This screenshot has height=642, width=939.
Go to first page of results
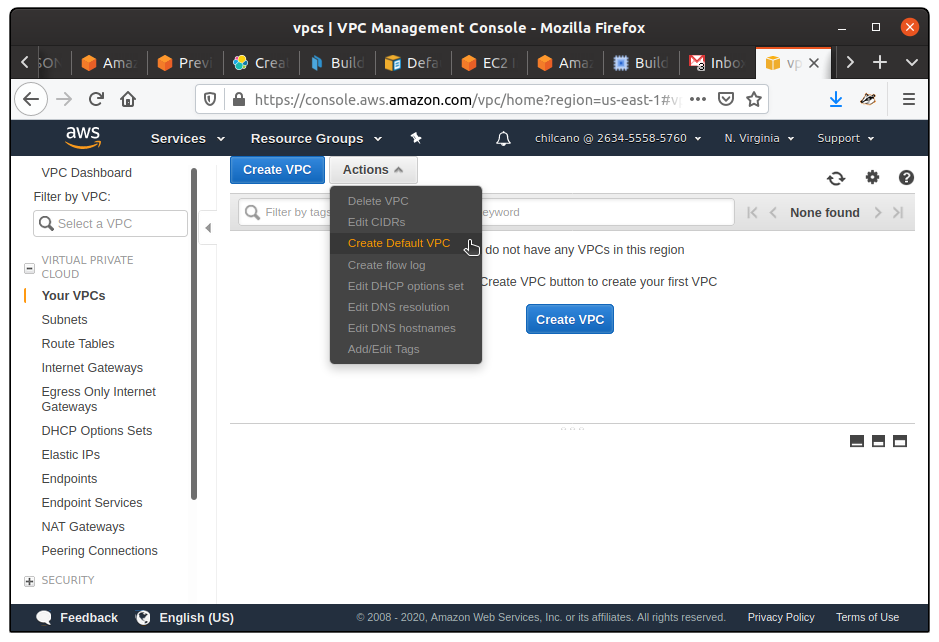point(752,213)
